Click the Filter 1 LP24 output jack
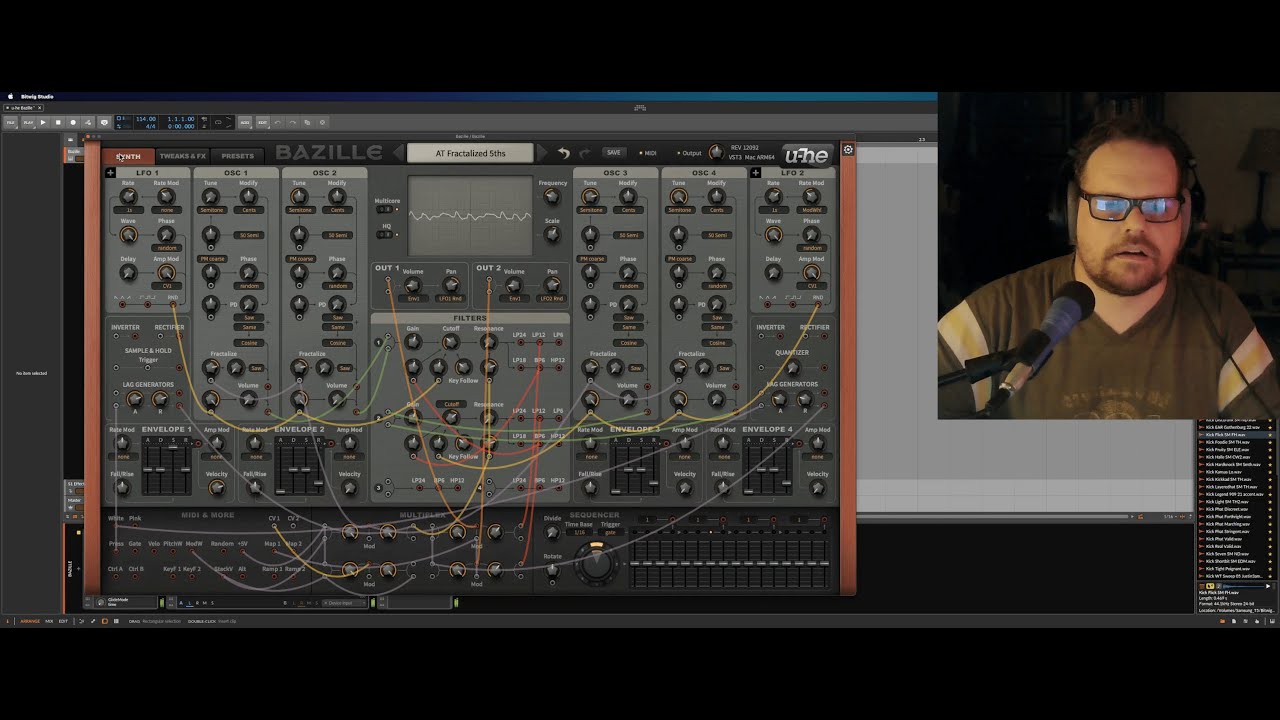 (521, 342)
